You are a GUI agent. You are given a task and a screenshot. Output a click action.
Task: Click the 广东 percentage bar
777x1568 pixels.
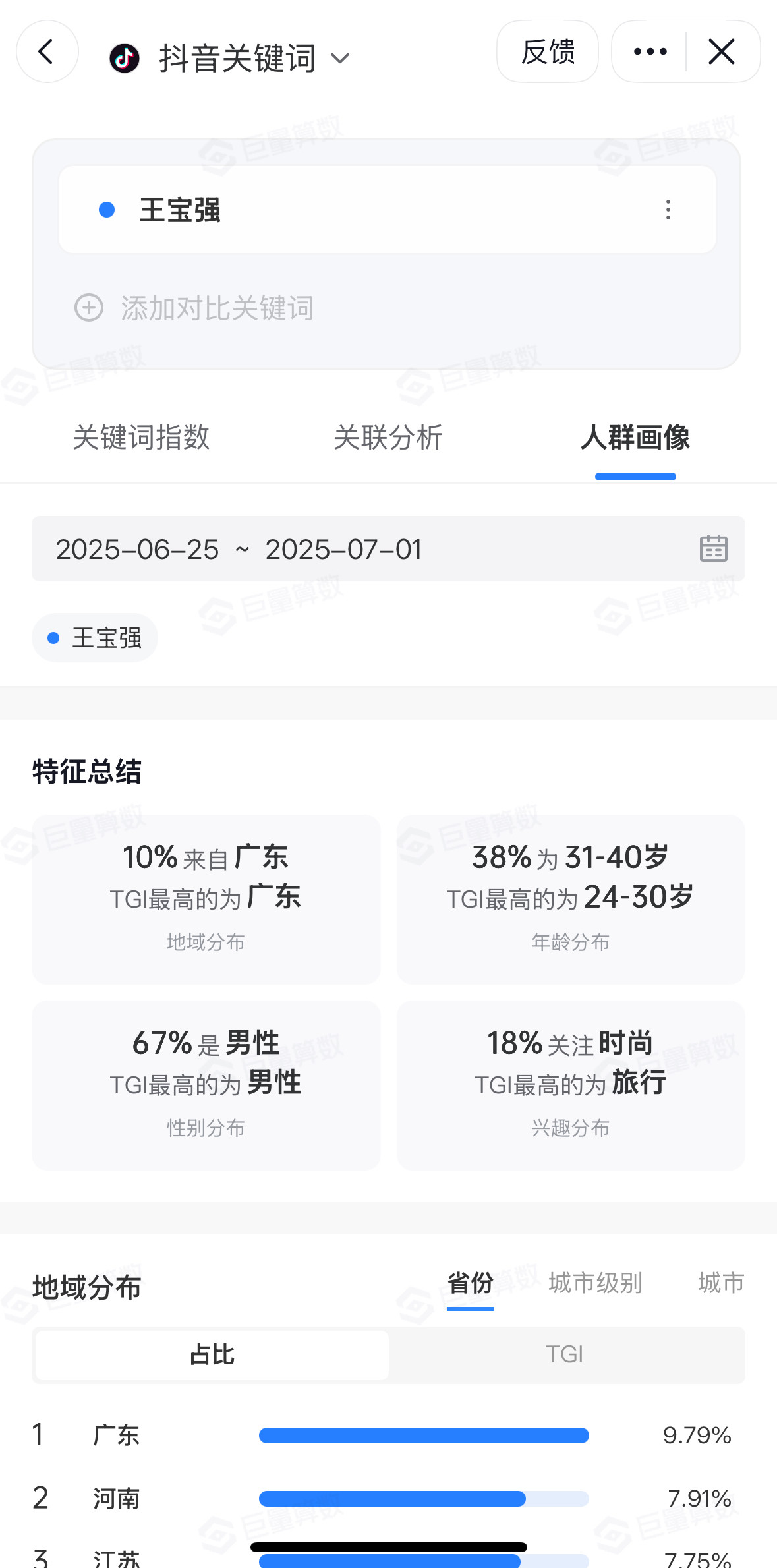[424, 1435]
